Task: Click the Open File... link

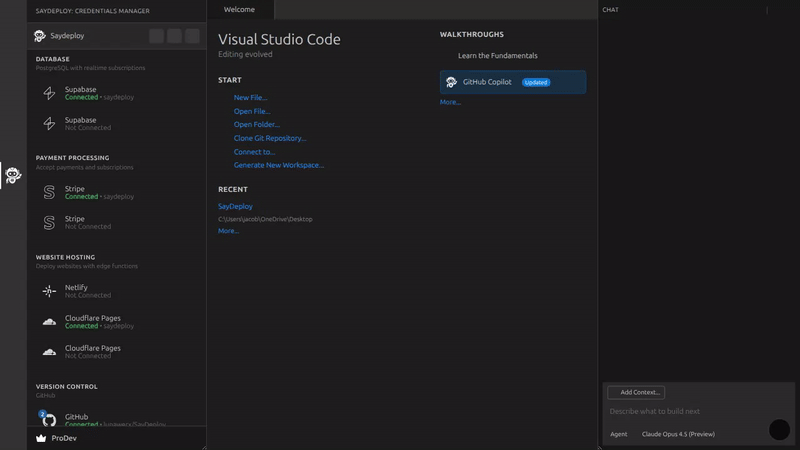Action: 252,111
